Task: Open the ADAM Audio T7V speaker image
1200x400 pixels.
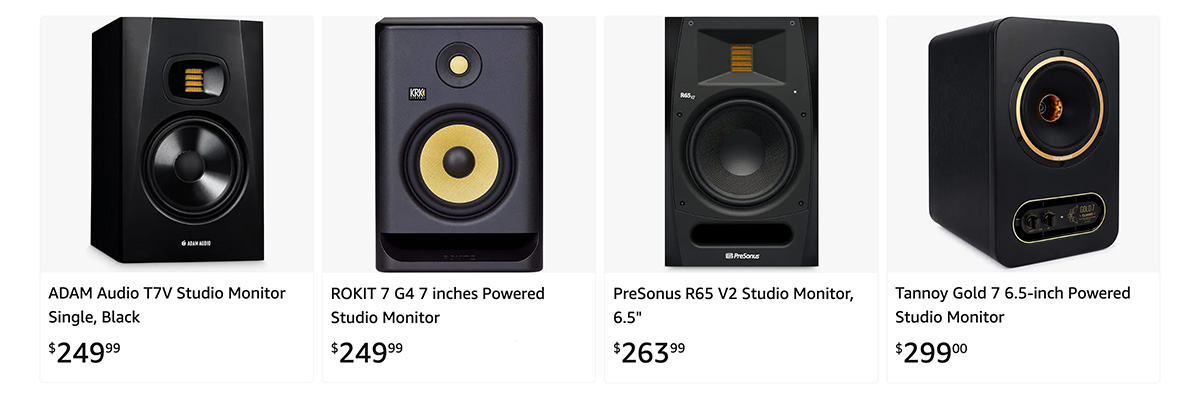Action: pyautogui.click(x=177, y=144)
